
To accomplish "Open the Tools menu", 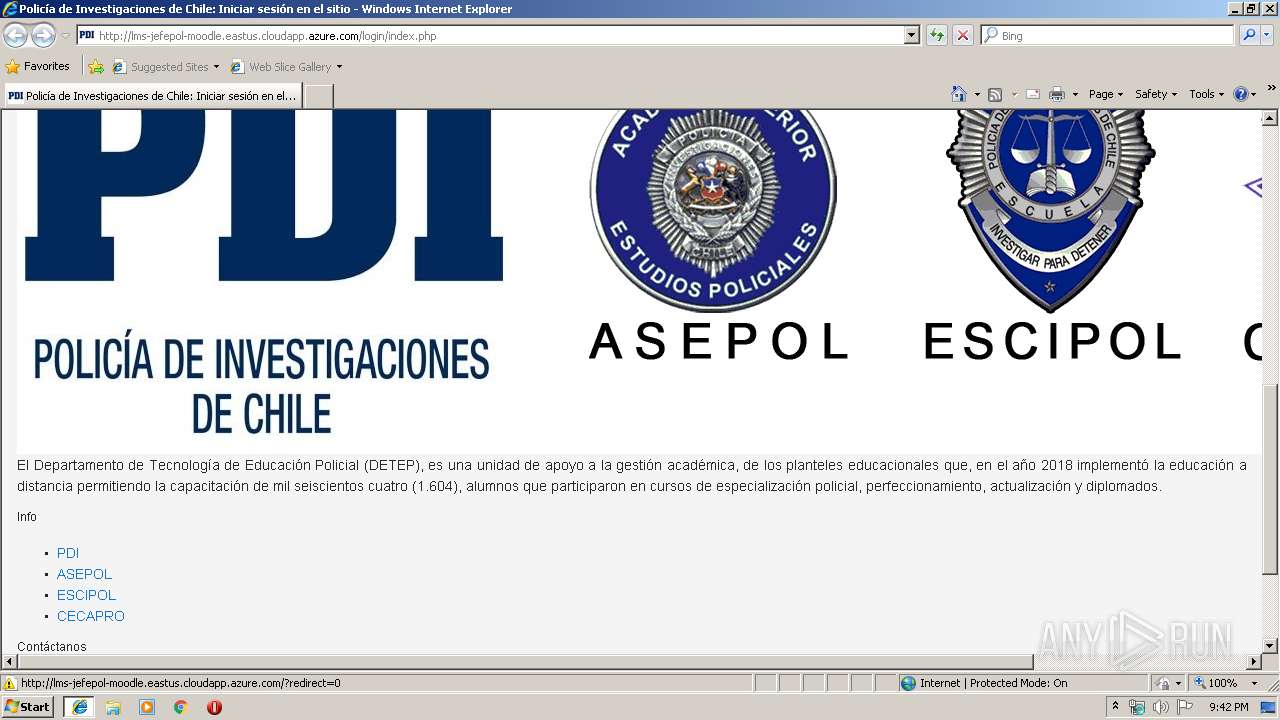I will pos(1206,94).
